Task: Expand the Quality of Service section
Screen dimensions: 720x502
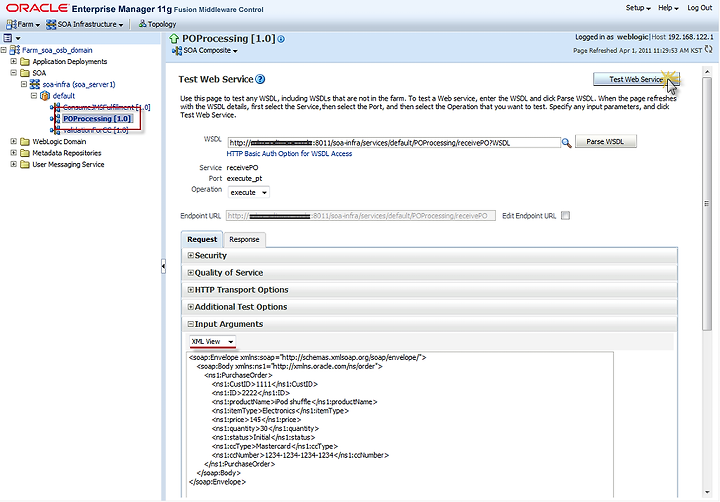Action: 191,273
